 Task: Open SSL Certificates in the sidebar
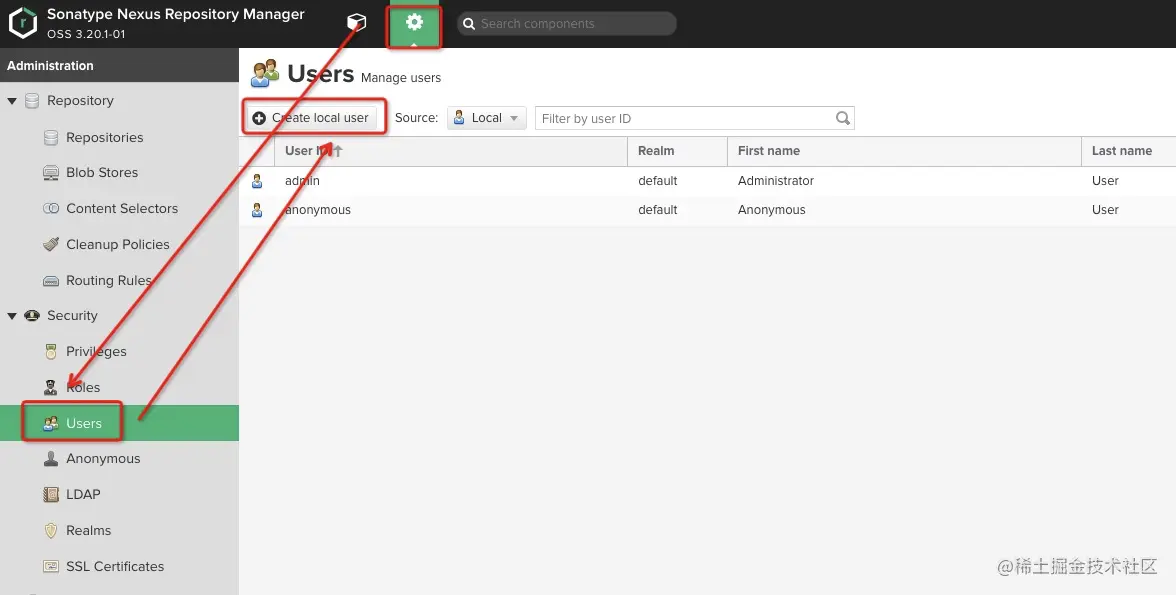click(x=115, y=566)
